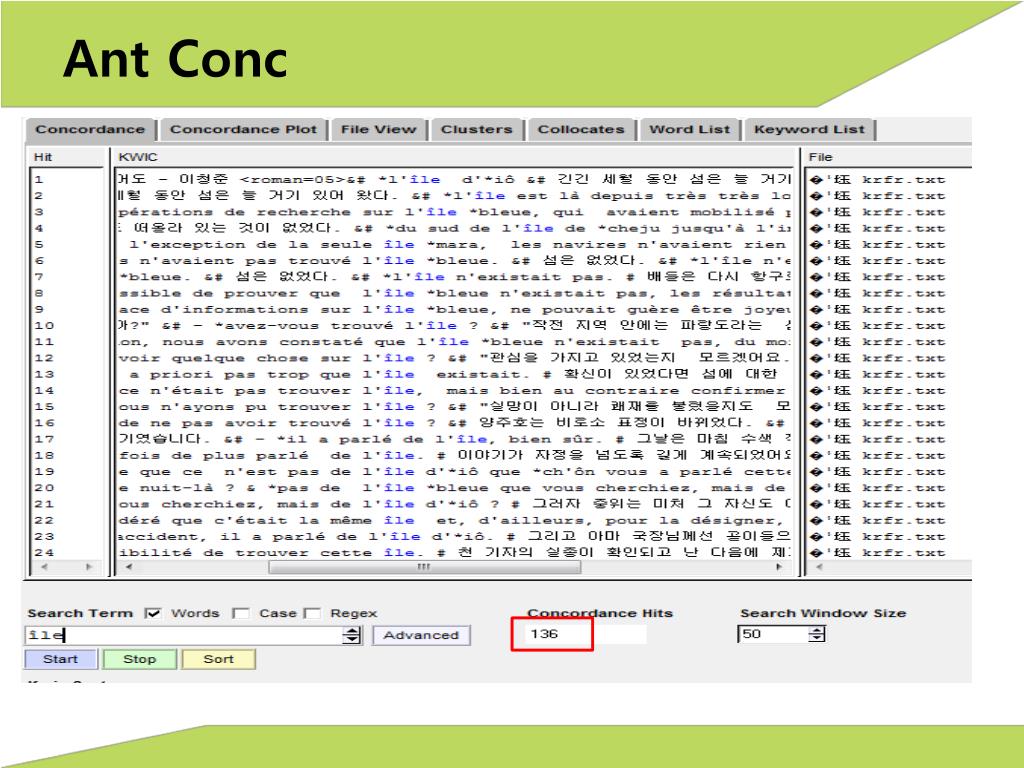Open the File View tab
Viewport: 1024px width, 768px height.
click(378, 129)
